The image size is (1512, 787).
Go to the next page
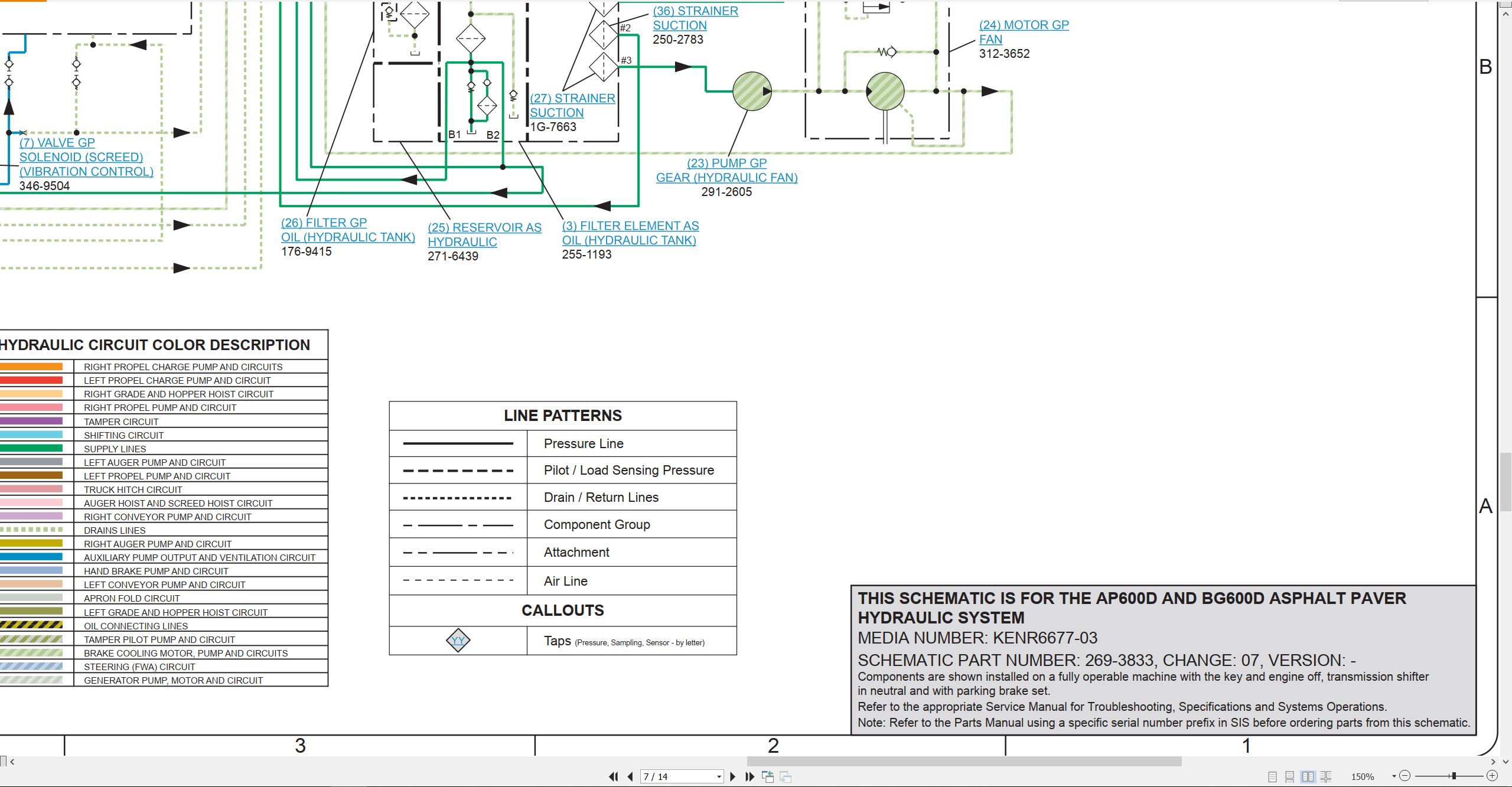tap(733, 776)
